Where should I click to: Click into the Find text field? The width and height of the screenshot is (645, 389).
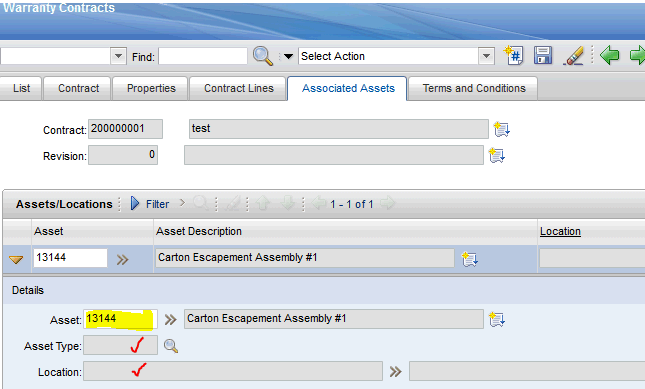(203, 56)
